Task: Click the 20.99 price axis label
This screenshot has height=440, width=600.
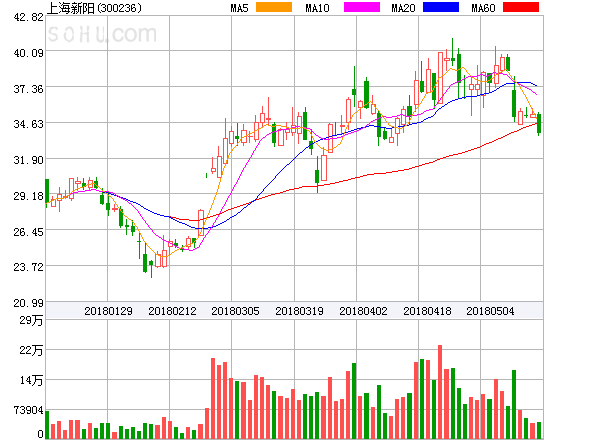Action: [x=29, y=303]
